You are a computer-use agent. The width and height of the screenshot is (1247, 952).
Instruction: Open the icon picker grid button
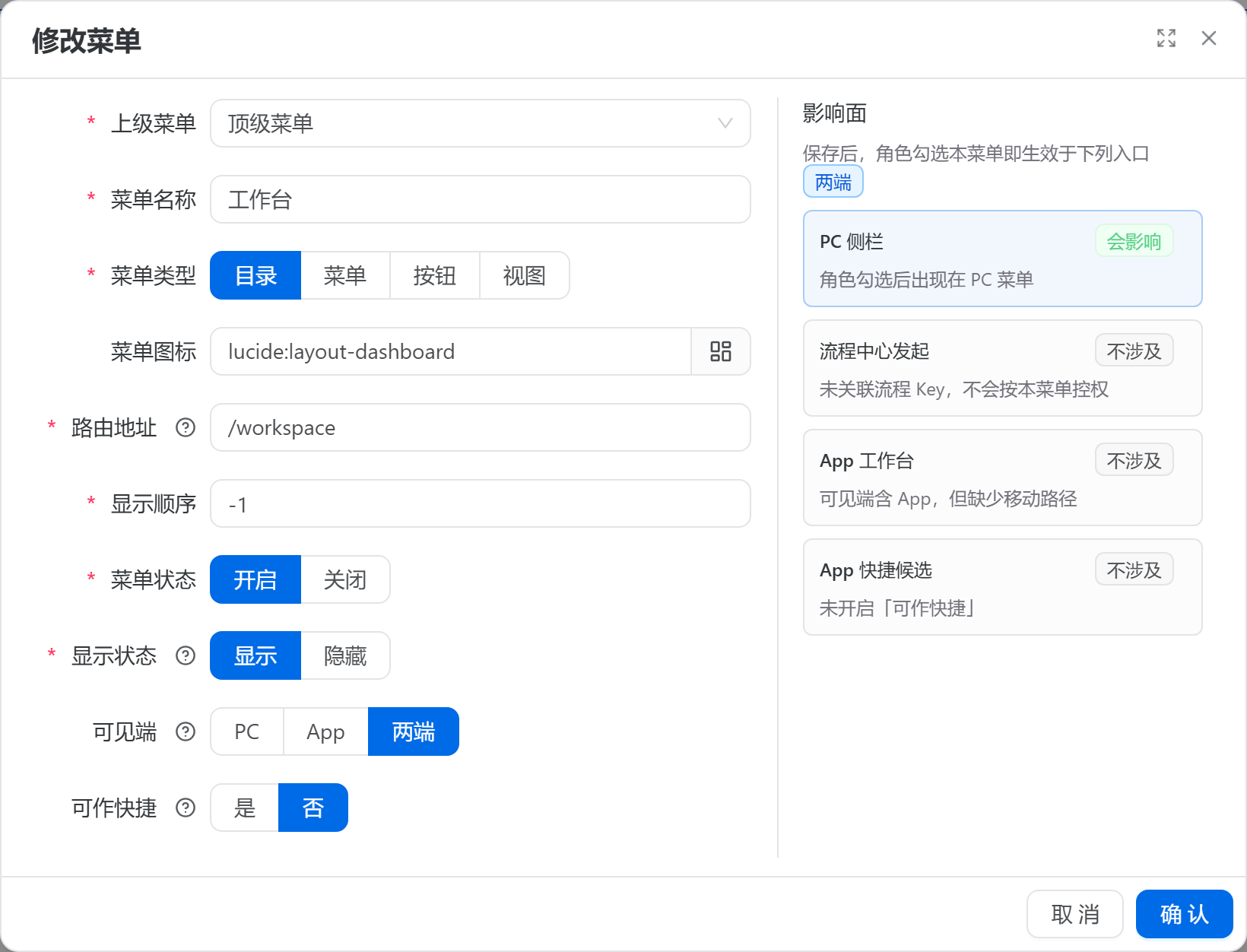[720, 351]
